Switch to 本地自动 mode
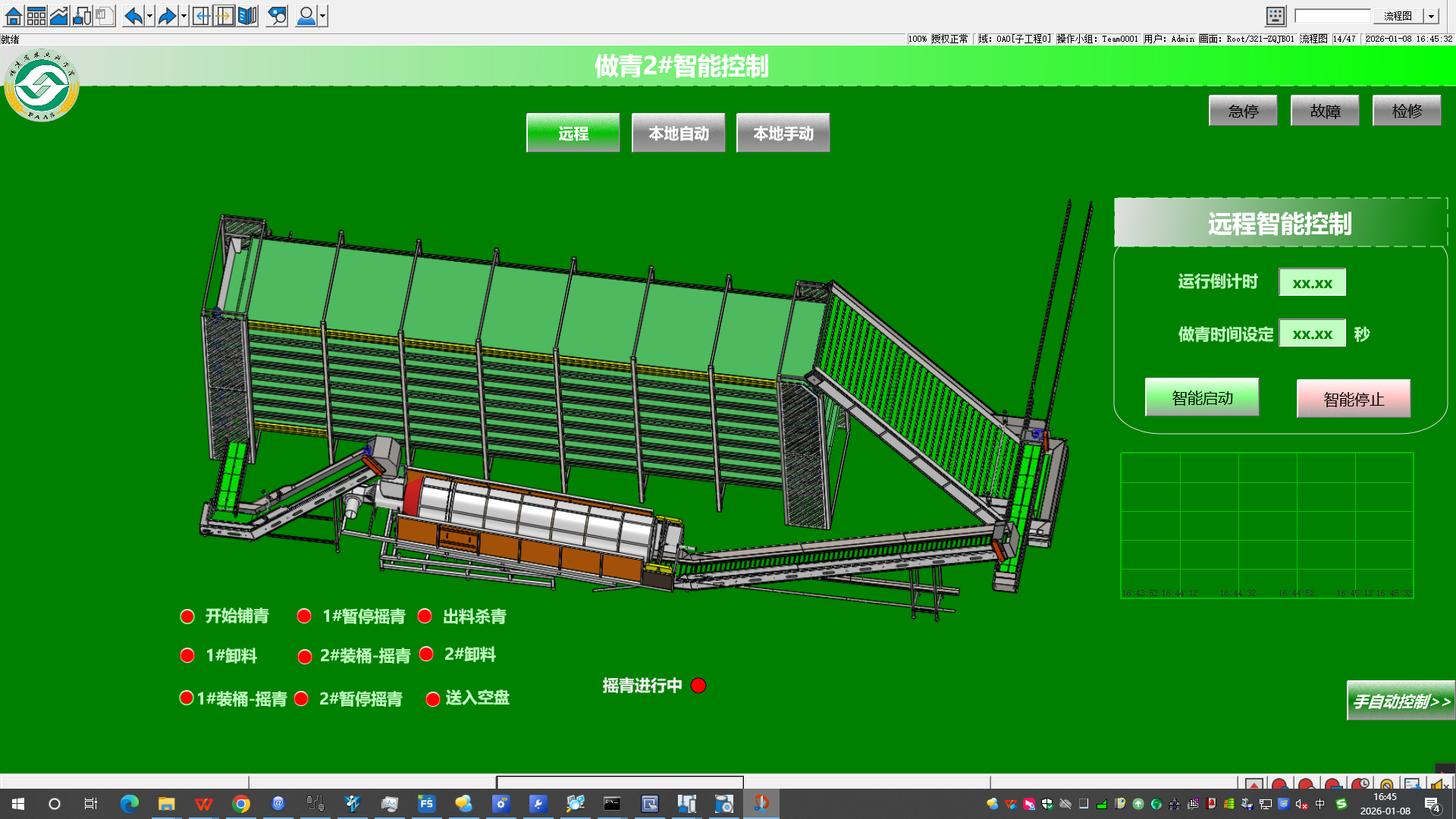This screenshot has height=819, width=1456. tap(678, 133)
